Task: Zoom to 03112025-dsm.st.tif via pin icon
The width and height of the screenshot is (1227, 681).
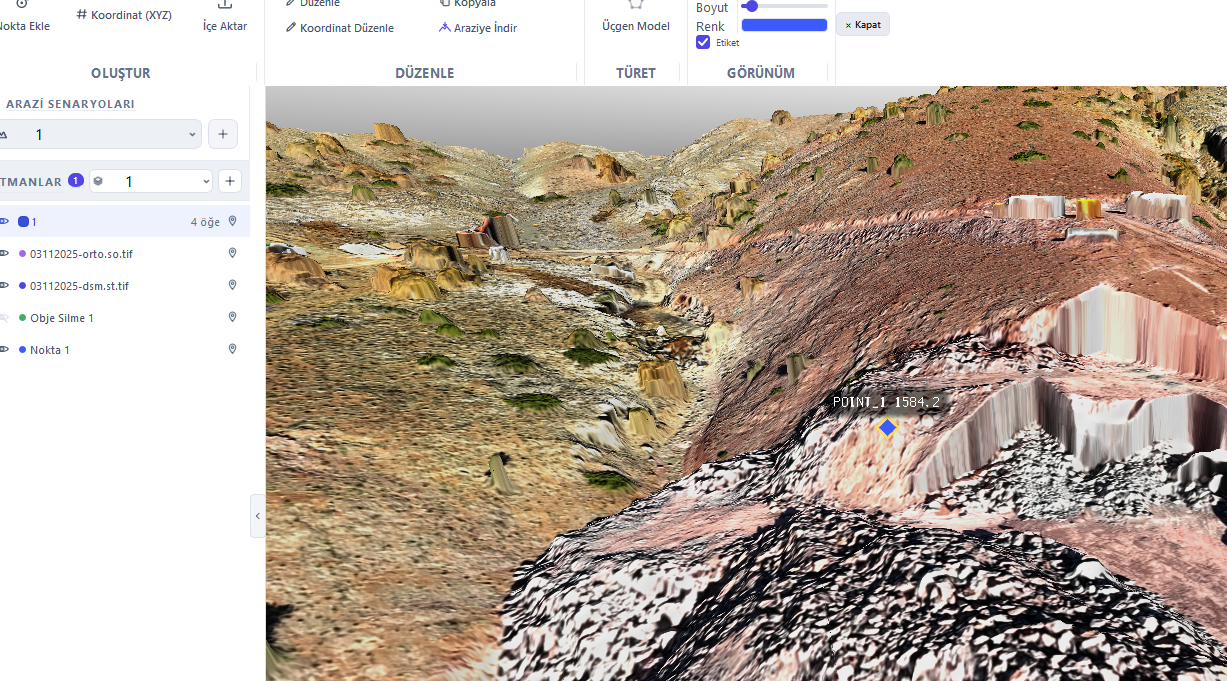Action: pos(233,285)
